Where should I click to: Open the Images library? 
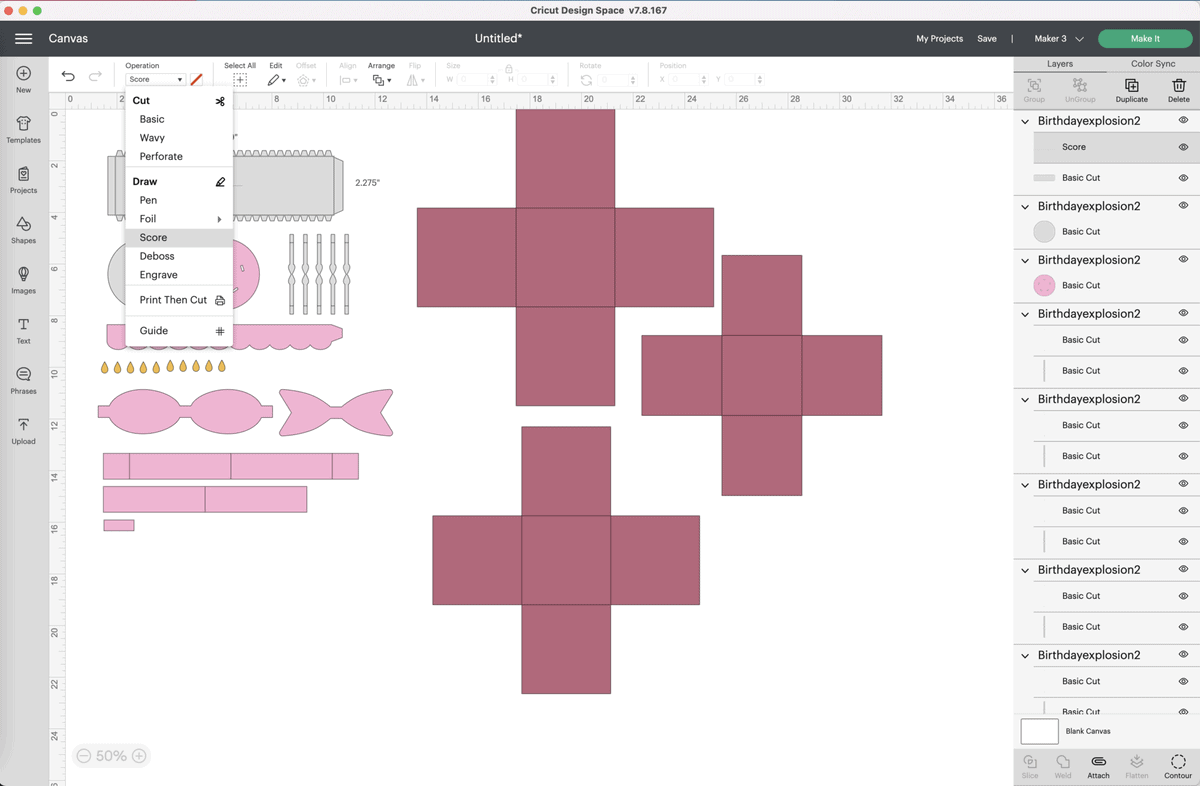tap(23, 278)
